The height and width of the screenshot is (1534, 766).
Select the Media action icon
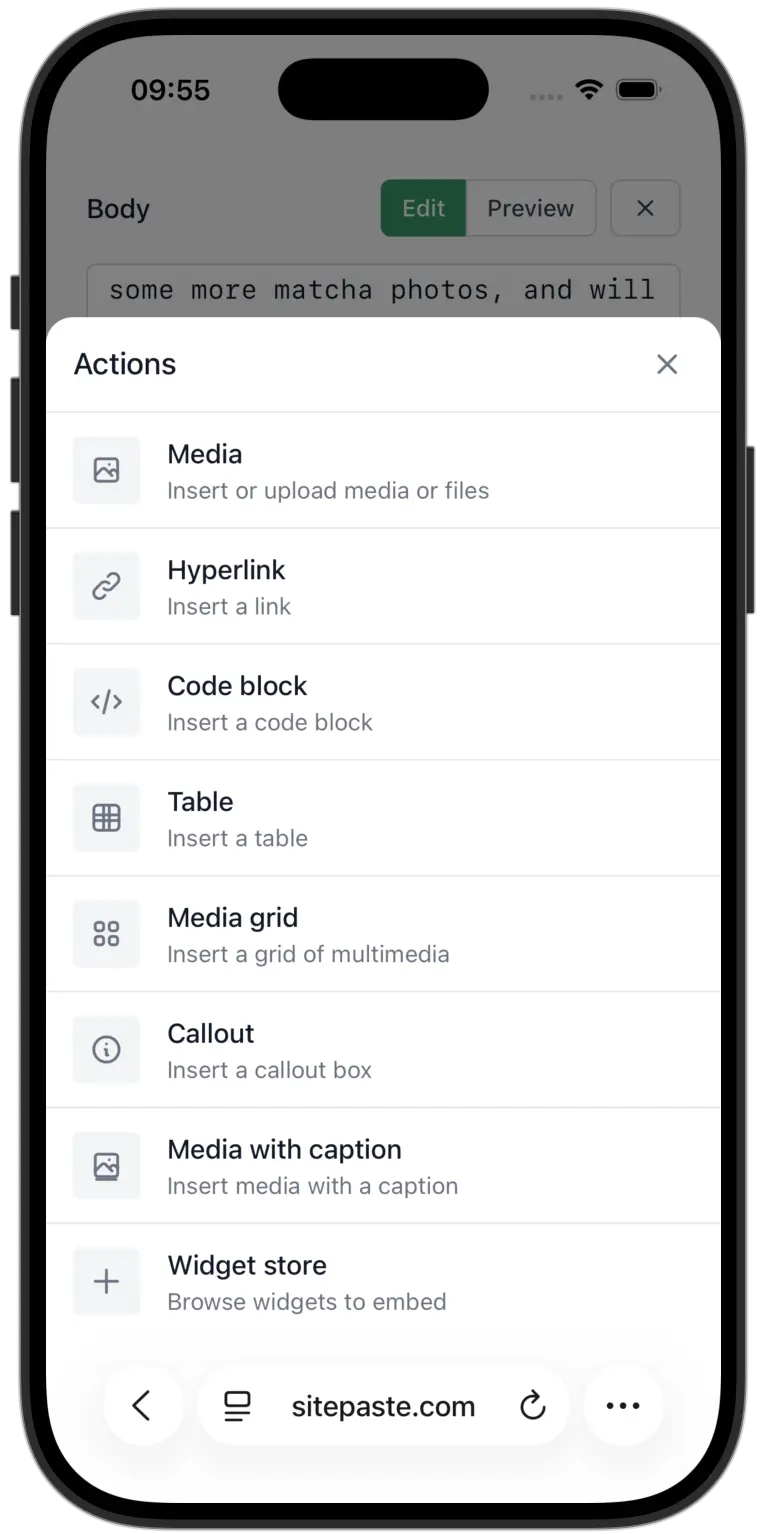click(106, 470)
